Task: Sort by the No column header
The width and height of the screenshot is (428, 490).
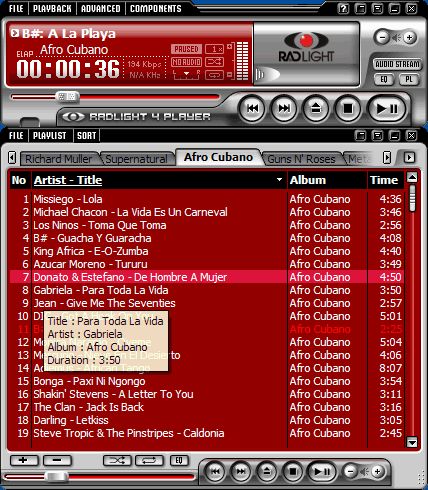Action: point(19,180)
